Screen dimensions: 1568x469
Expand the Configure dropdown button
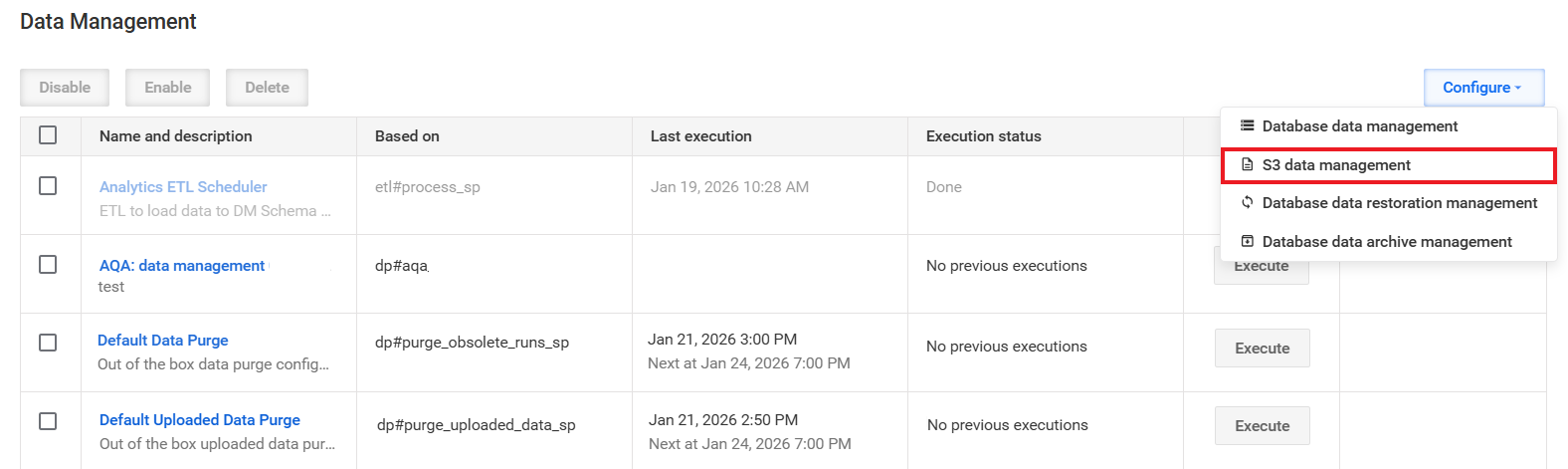[x=1483, y=88]
